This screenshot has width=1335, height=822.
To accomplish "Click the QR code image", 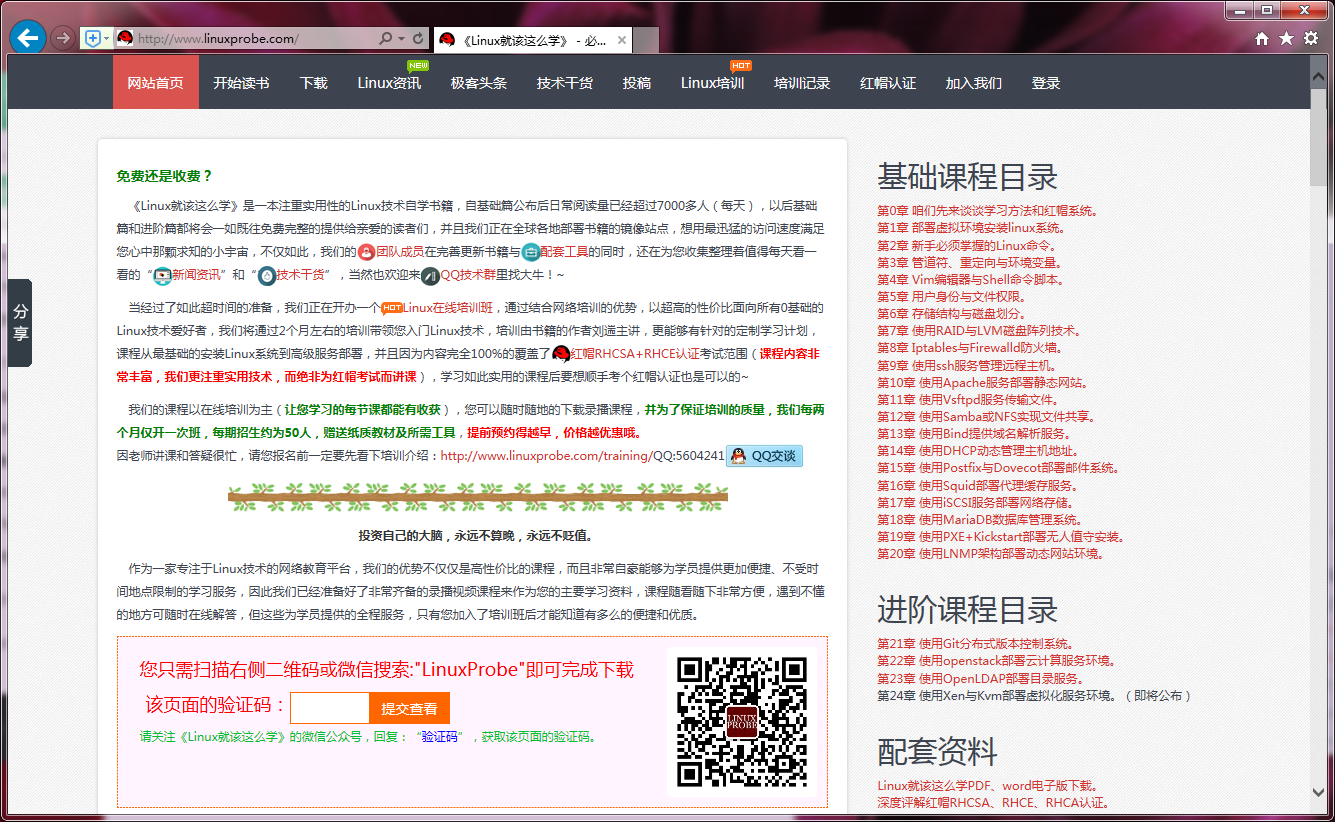I will pos(742,721).
